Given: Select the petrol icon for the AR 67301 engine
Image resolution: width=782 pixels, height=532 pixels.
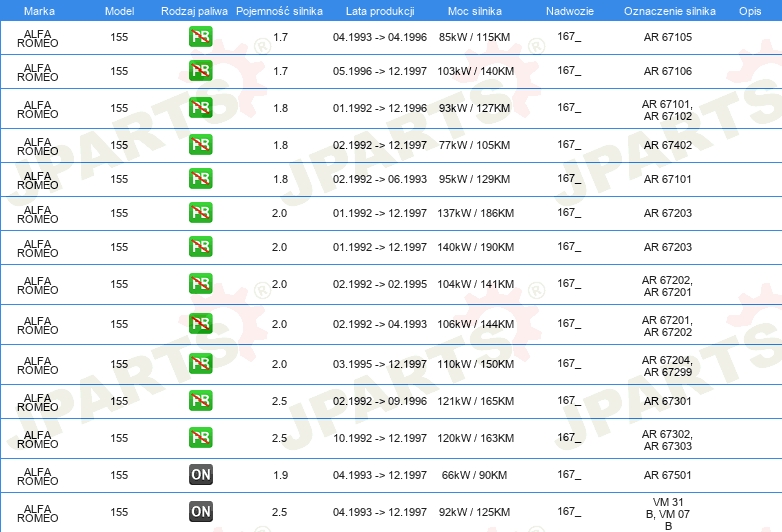Looking at the screenshot, I should pyautogui.click(x=200, y=400).
